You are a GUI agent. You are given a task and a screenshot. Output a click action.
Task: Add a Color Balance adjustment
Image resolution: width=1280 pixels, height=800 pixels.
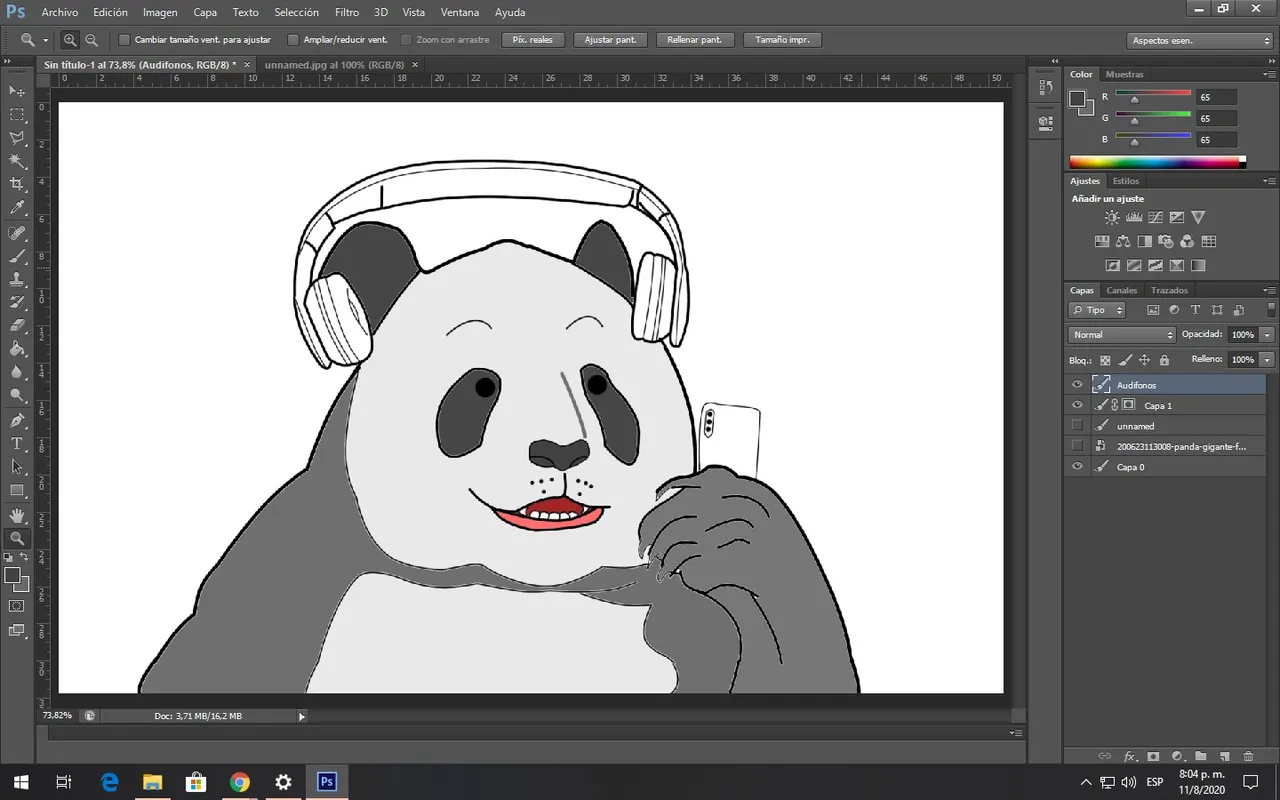pos(1123,241)
